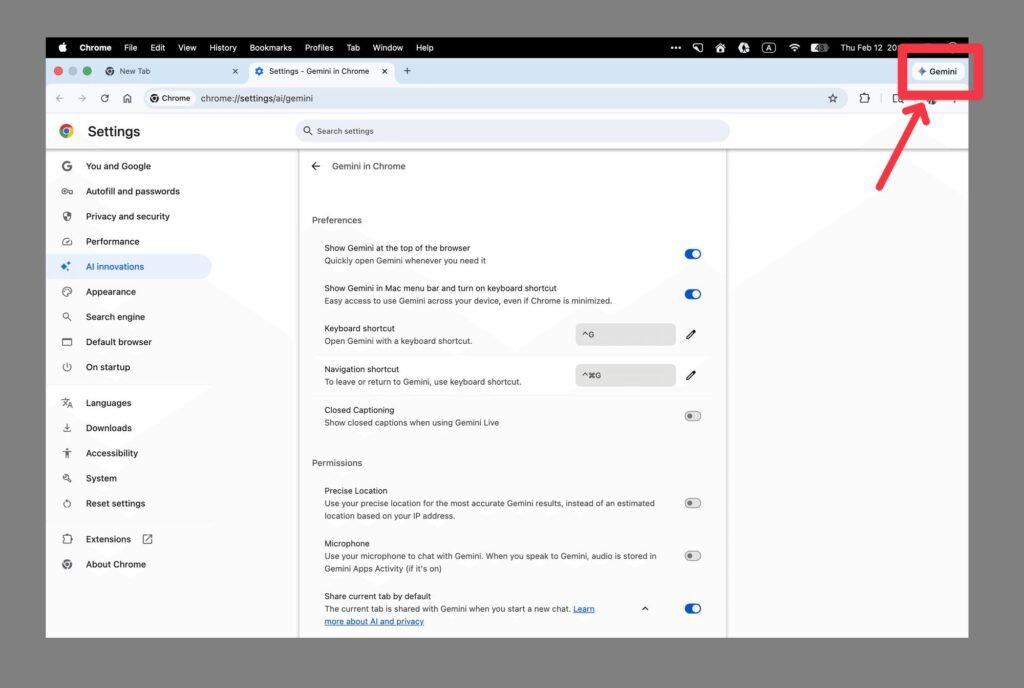Click the bookmark star icon in address bar
Screen dimensions: 1024x688
click(x=833, y=99)
